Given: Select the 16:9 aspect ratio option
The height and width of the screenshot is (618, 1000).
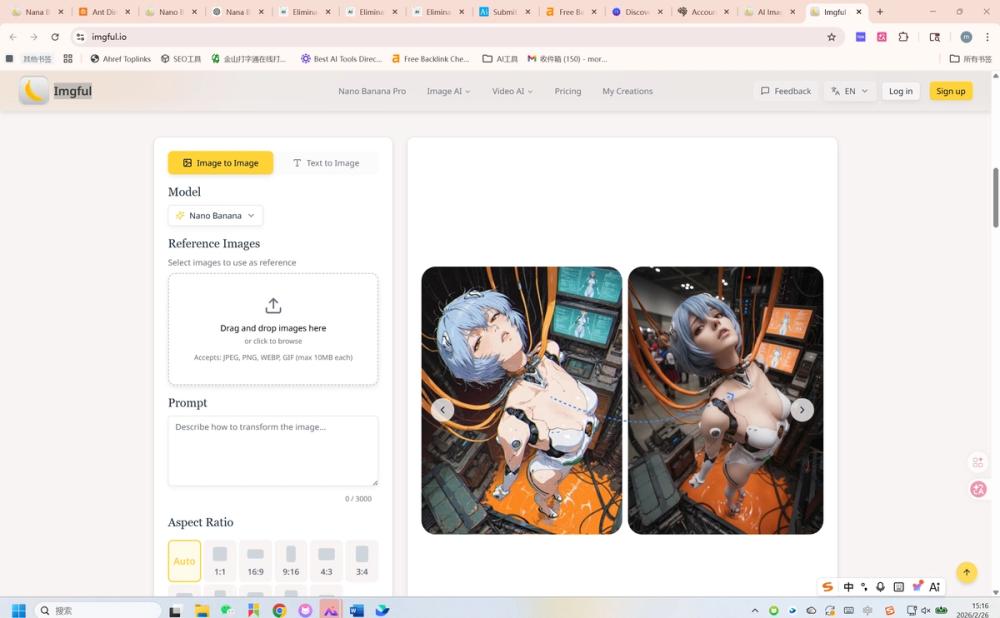Looking at the screenshot, I should click(x=255, y=561).
